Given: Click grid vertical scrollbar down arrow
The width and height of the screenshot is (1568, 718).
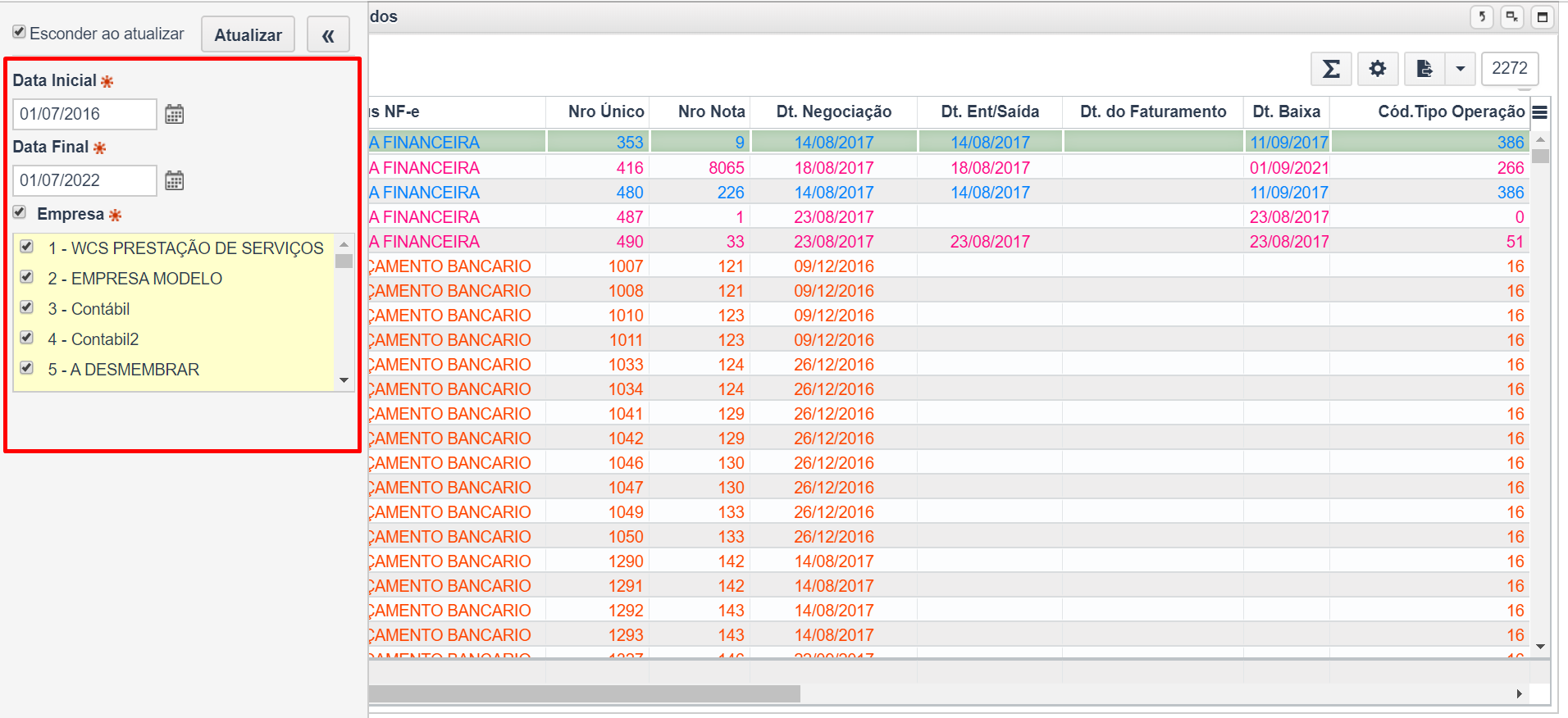Looking at the screenshot, I should (1541, 647).
